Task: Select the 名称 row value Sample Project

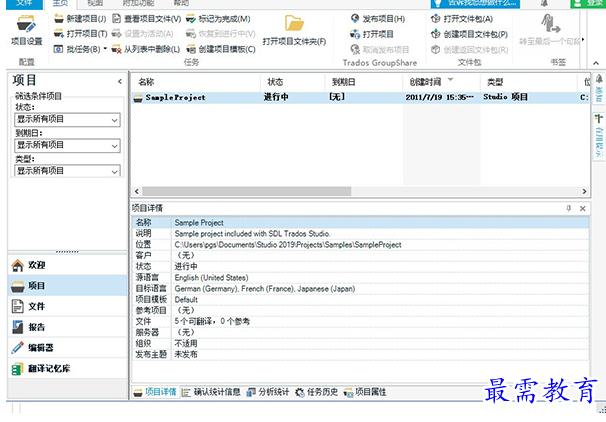Action: pos(199,223)
